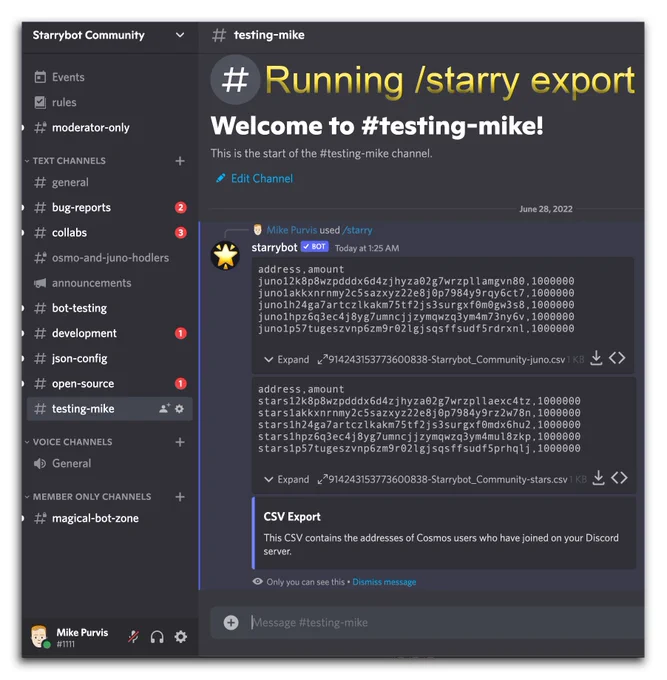This screenshot has width=667, height=680.
Task: Add a voice channel with plus icon
Action: pyautogui.click(x=180, y=442)
